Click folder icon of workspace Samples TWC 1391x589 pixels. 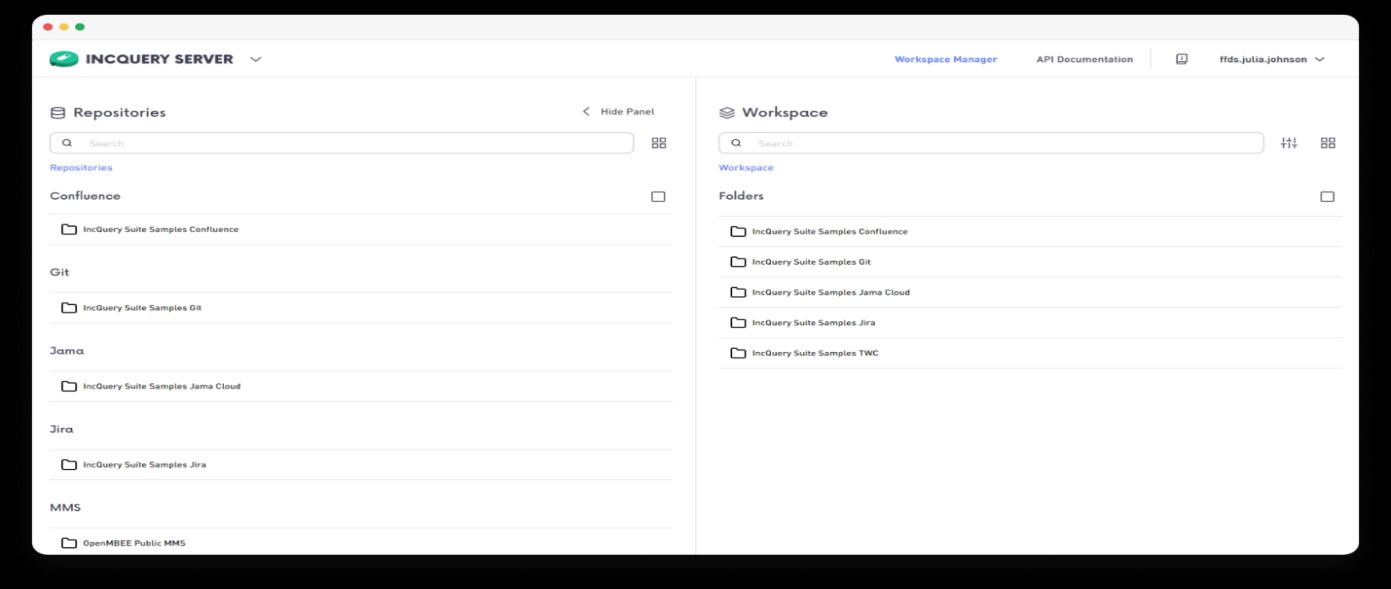click(x=738, y=353)
